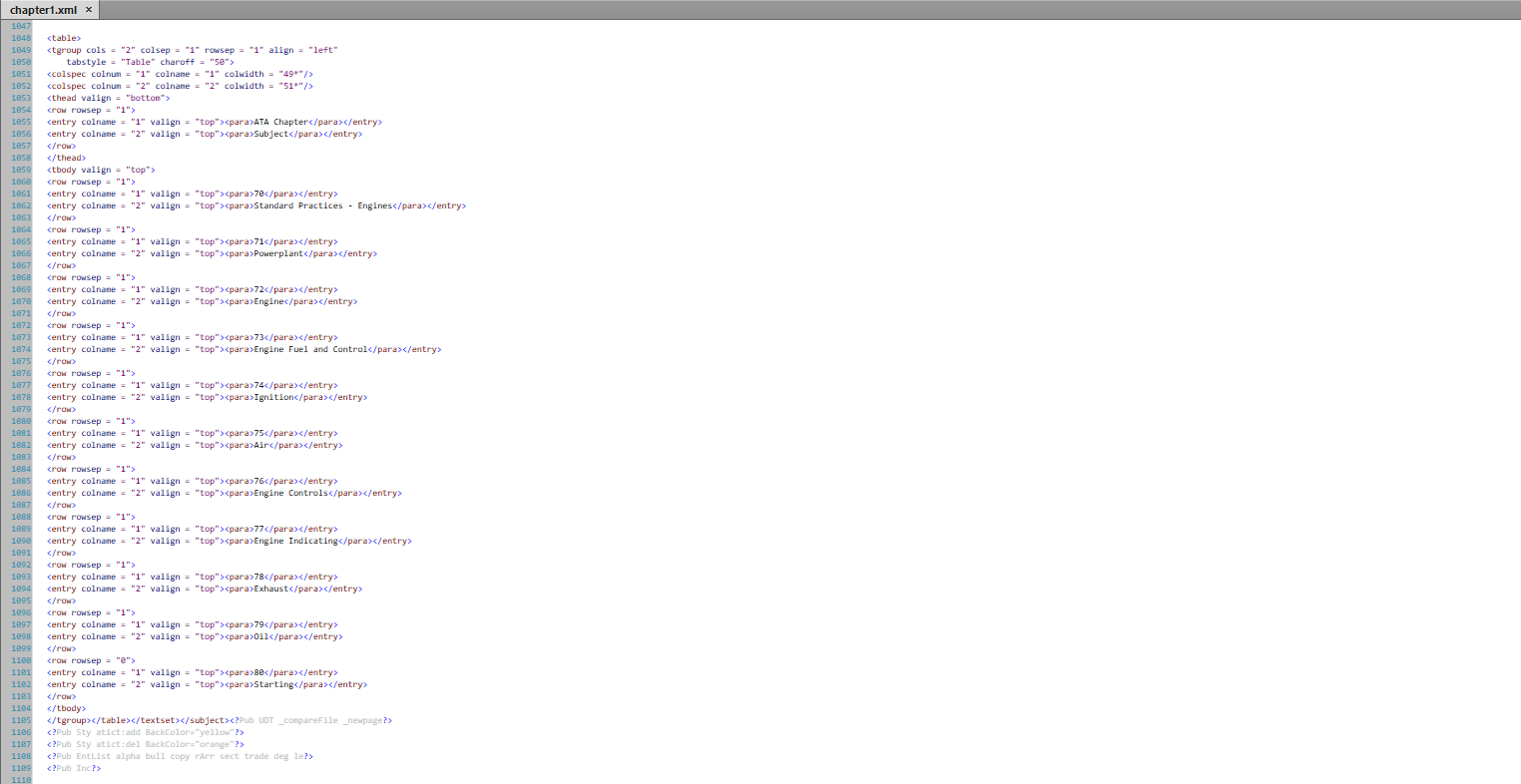Close the chapter1.xml tab
1521x784 pixels.
coord(88,10)
